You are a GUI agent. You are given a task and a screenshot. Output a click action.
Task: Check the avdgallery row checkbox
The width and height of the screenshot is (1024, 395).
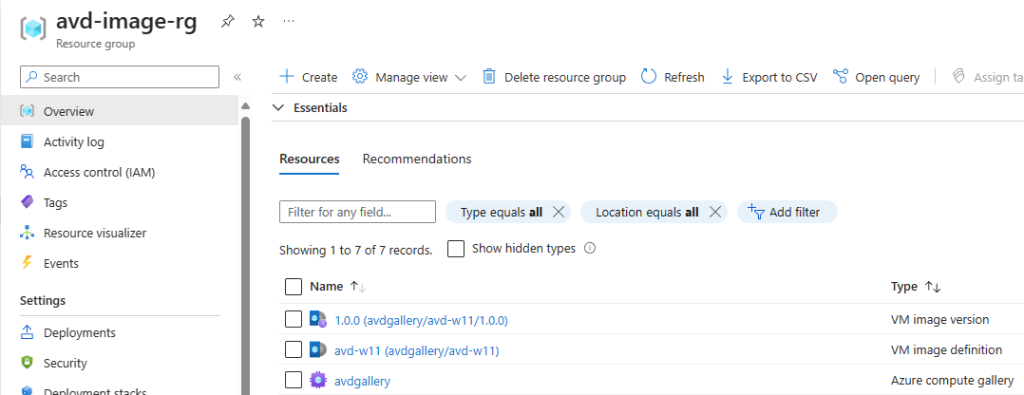tap(294, 380)
